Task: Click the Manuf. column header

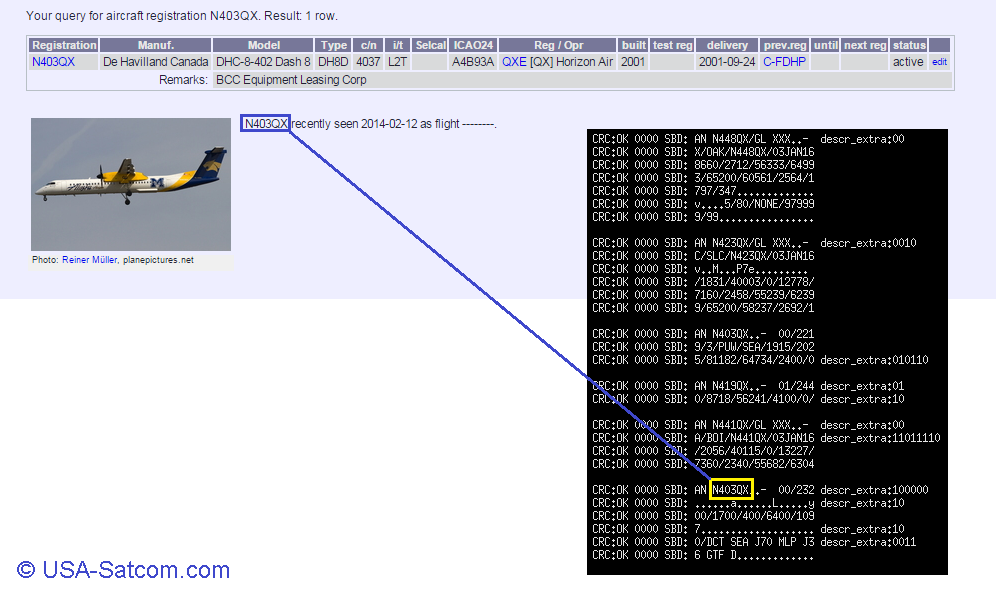Action: tap(156, 45)
